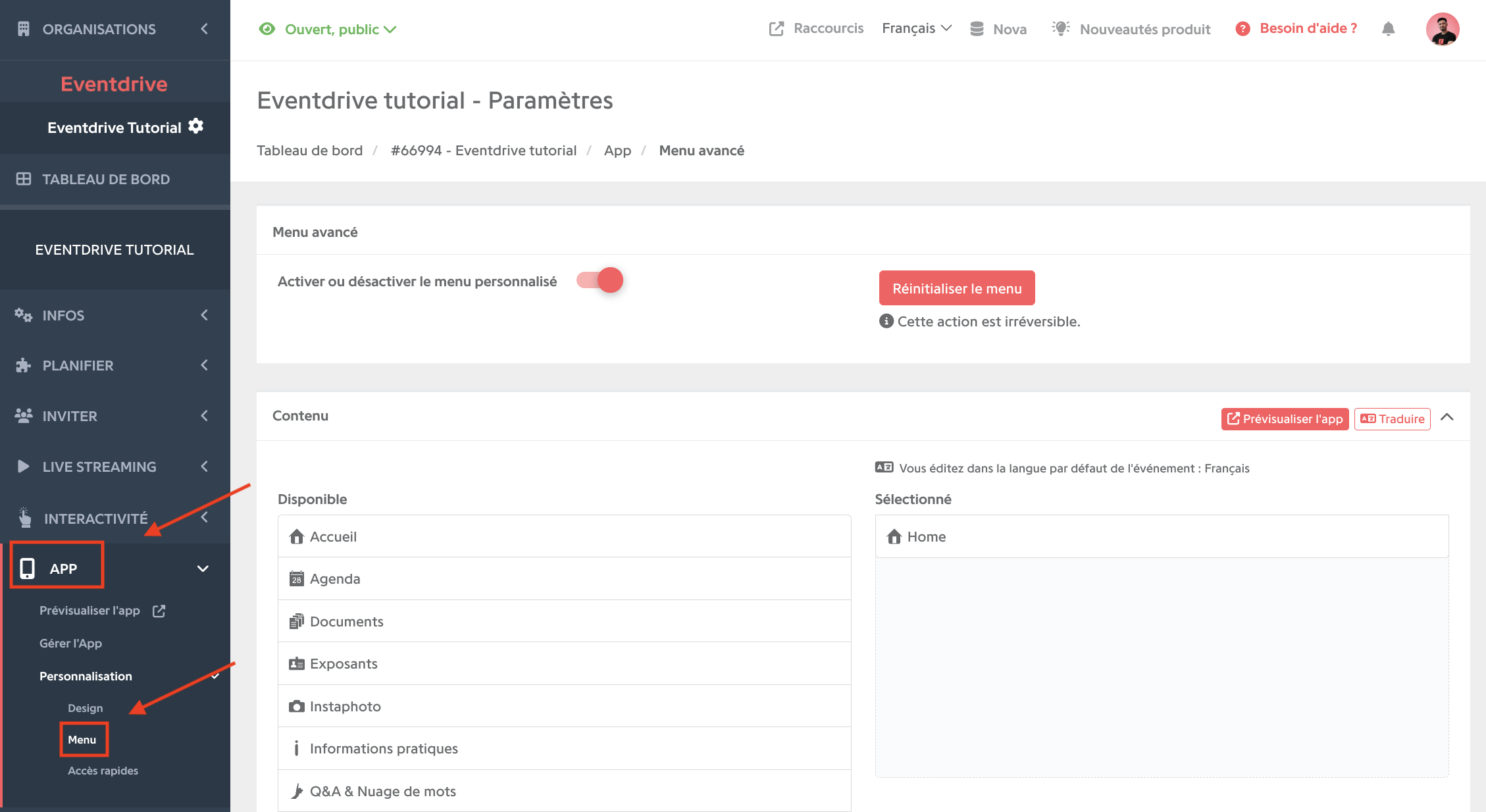The height and width of the screenshot is (812, 1486).
Task: Expand the Infos section chevron
Action: pyautogui.click(x=205, y=315)
